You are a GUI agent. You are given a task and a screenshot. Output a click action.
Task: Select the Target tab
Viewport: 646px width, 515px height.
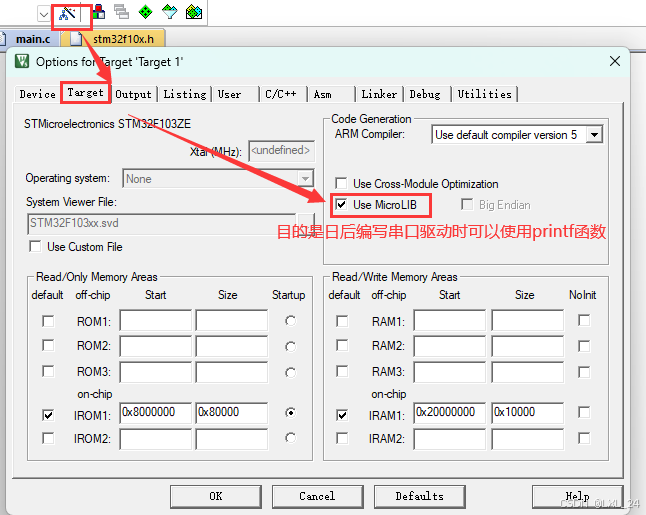point(86,93)
